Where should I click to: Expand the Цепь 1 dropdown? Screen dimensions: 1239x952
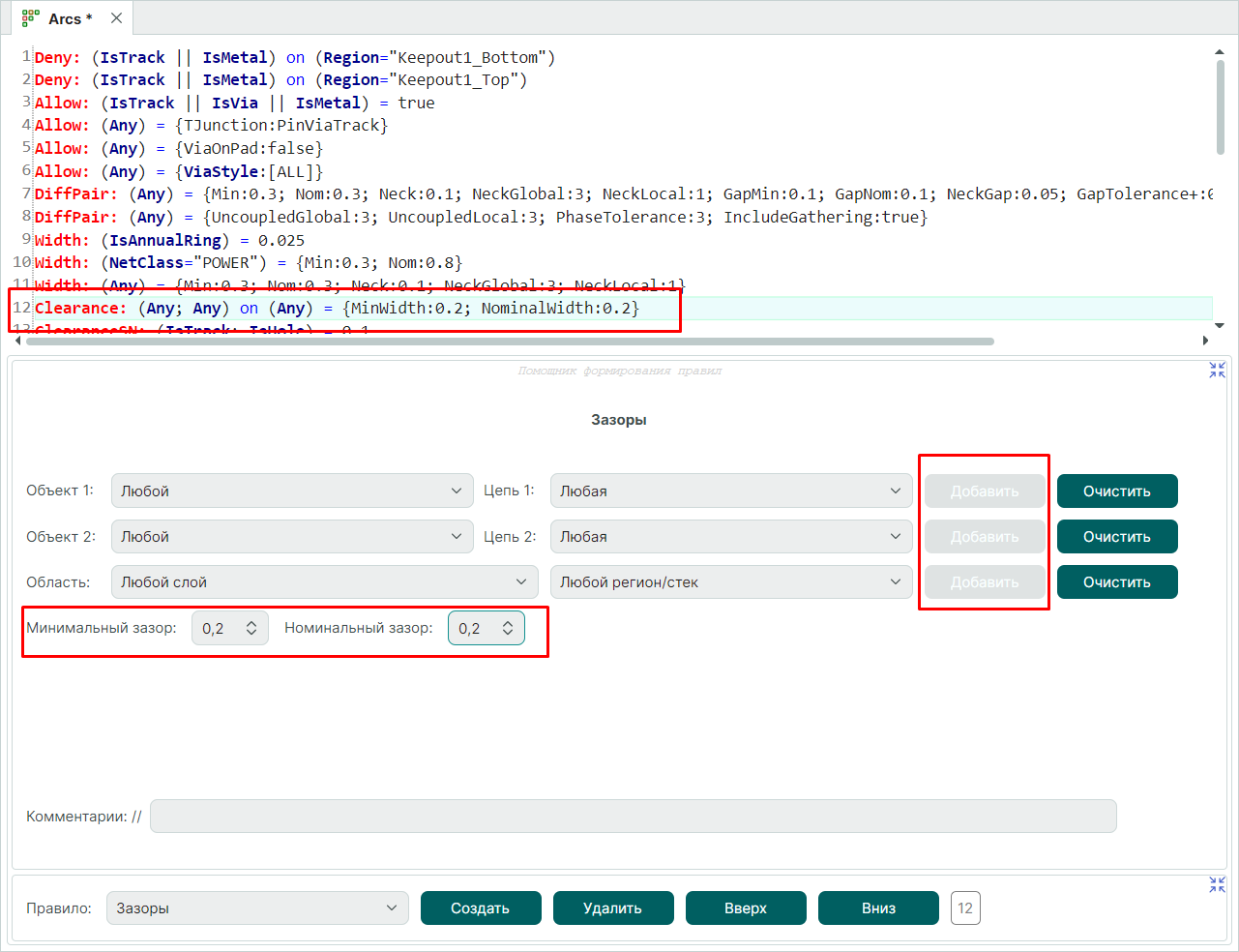[x=730, y=491]
